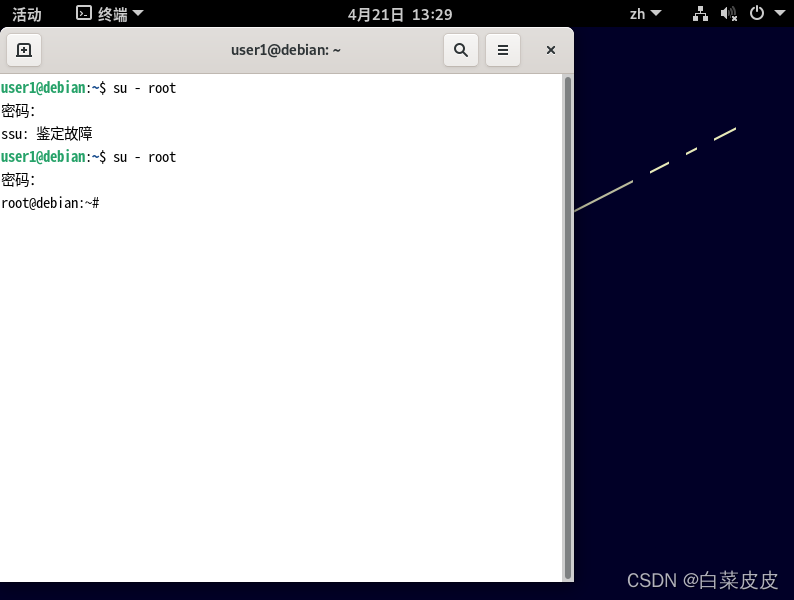Open the zh input source menu
This screenshot has height=600, width=794.
click(646, 14)
